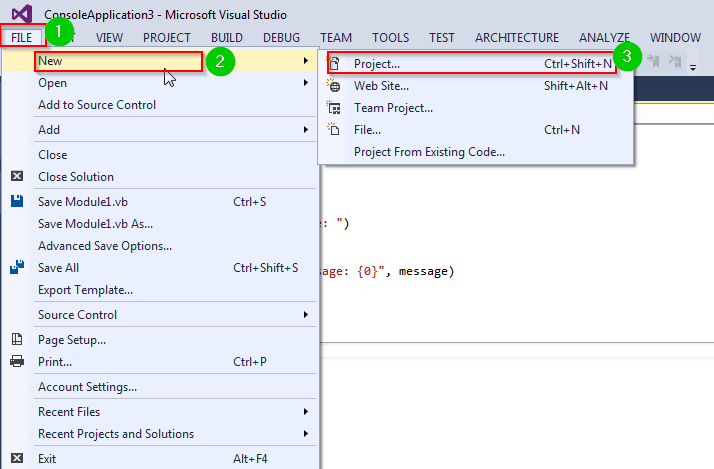Expand the Open submenu
The height and width of the screenshot is (469, 714).
[x=305, y=83]
